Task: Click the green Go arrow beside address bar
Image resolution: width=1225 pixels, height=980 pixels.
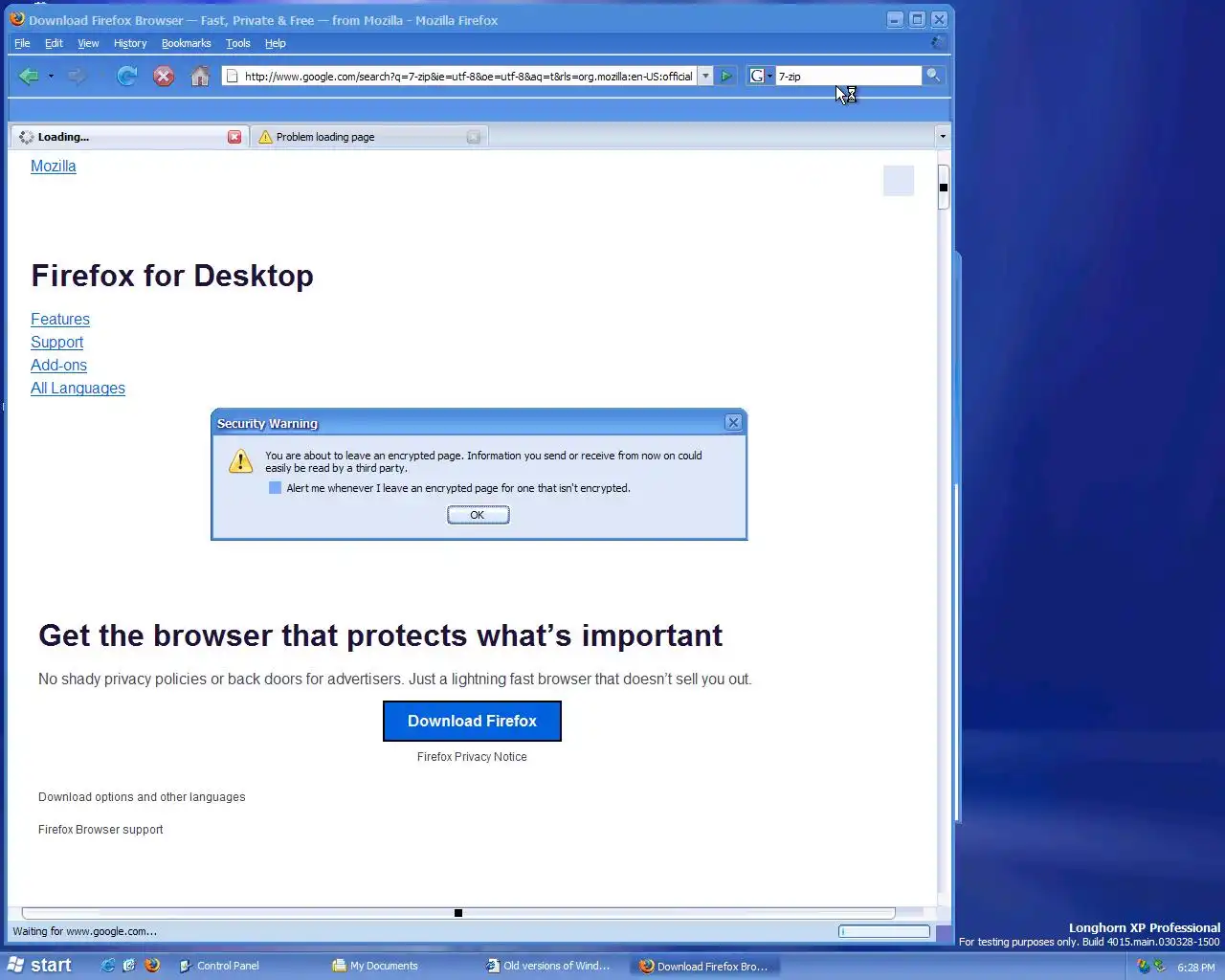Action: tap(726, 76)
